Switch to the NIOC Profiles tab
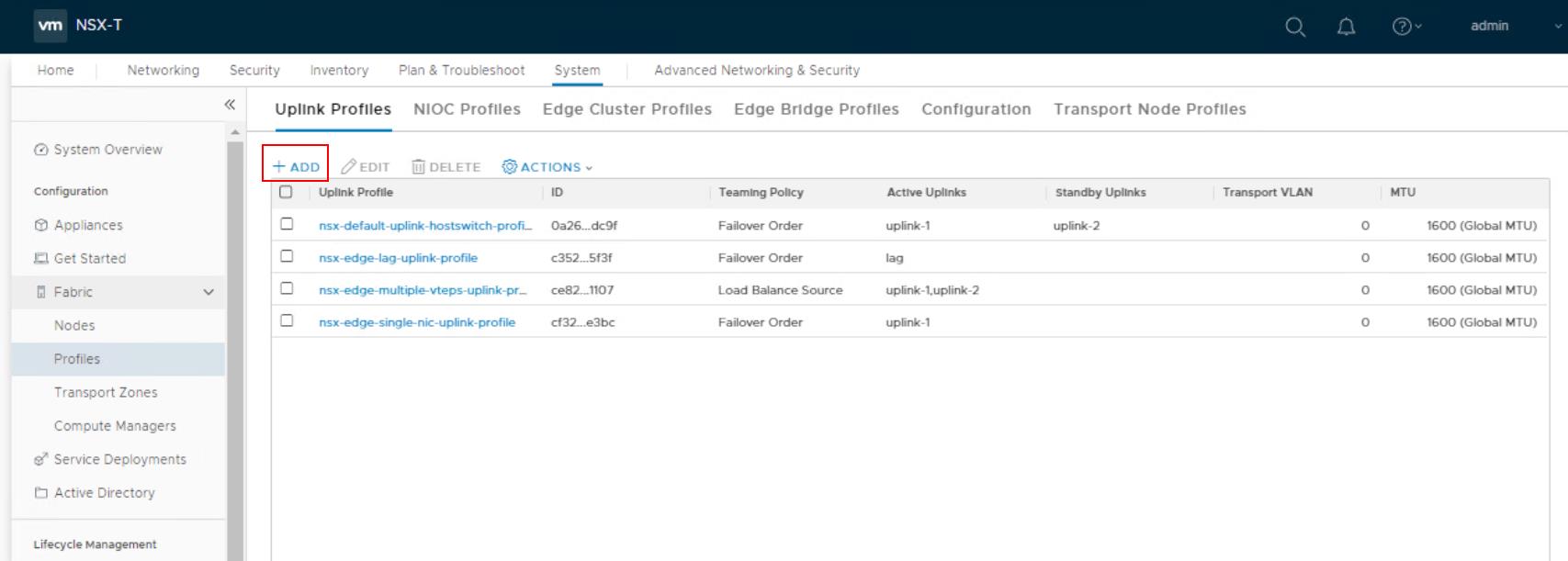 [467, 109]
